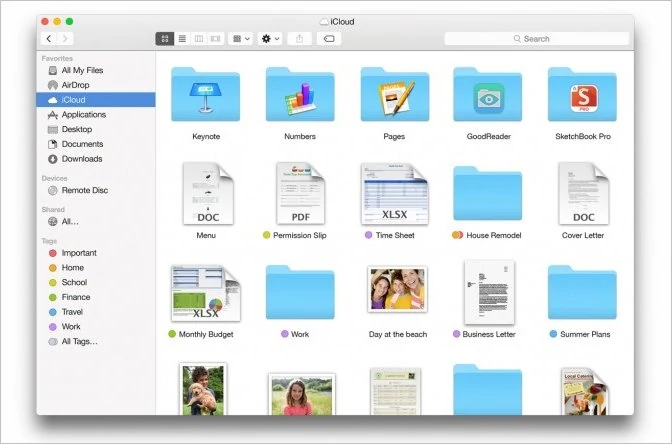Select the Permission Slip PDF icon
This screenshot has height=444, width=672.
[x=300, y=193]
